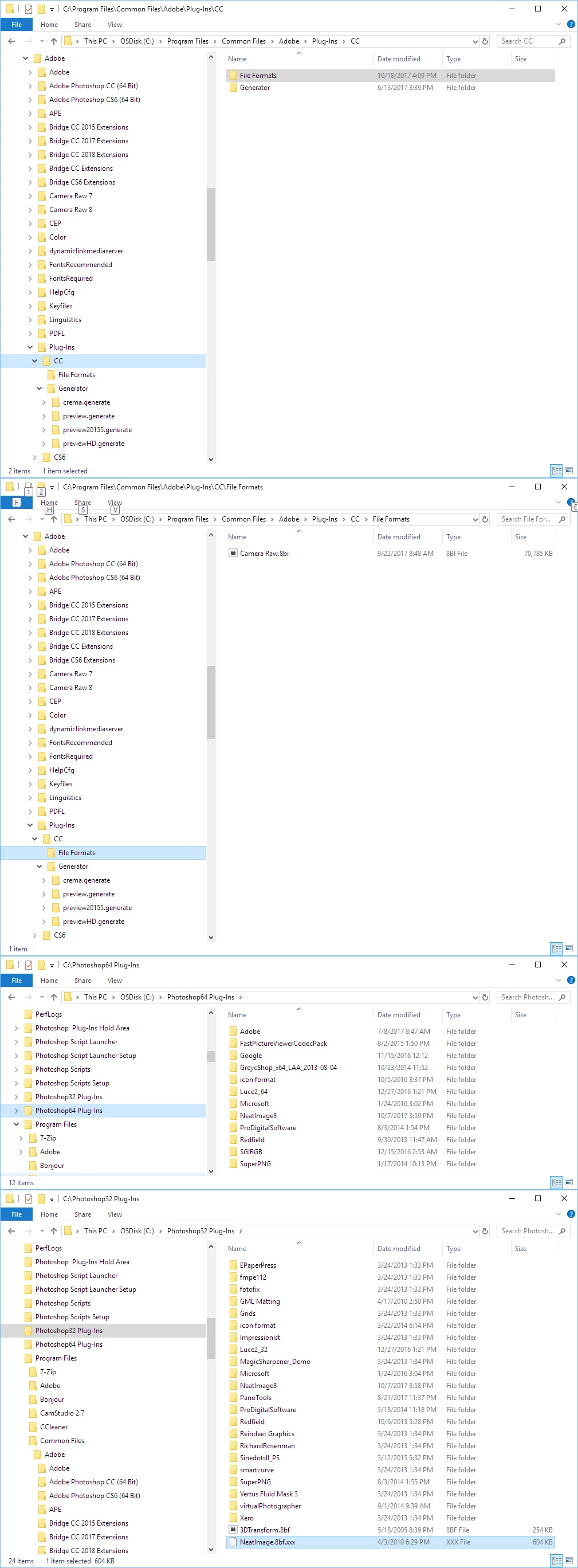The image size is (578, 1568).
Task: Open Home tab in Plug-Ins\CC window
Action: 49,24
